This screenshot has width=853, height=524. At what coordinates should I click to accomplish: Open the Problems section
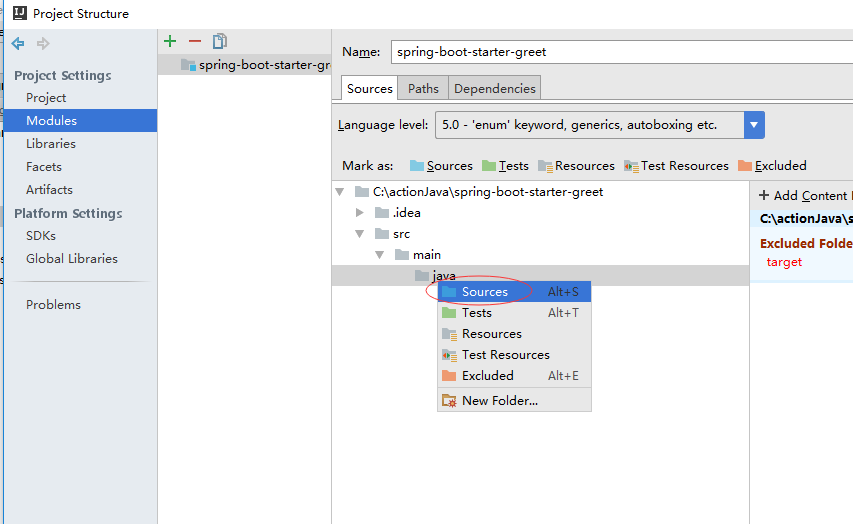pyautogui.click(x=53, y=305)
